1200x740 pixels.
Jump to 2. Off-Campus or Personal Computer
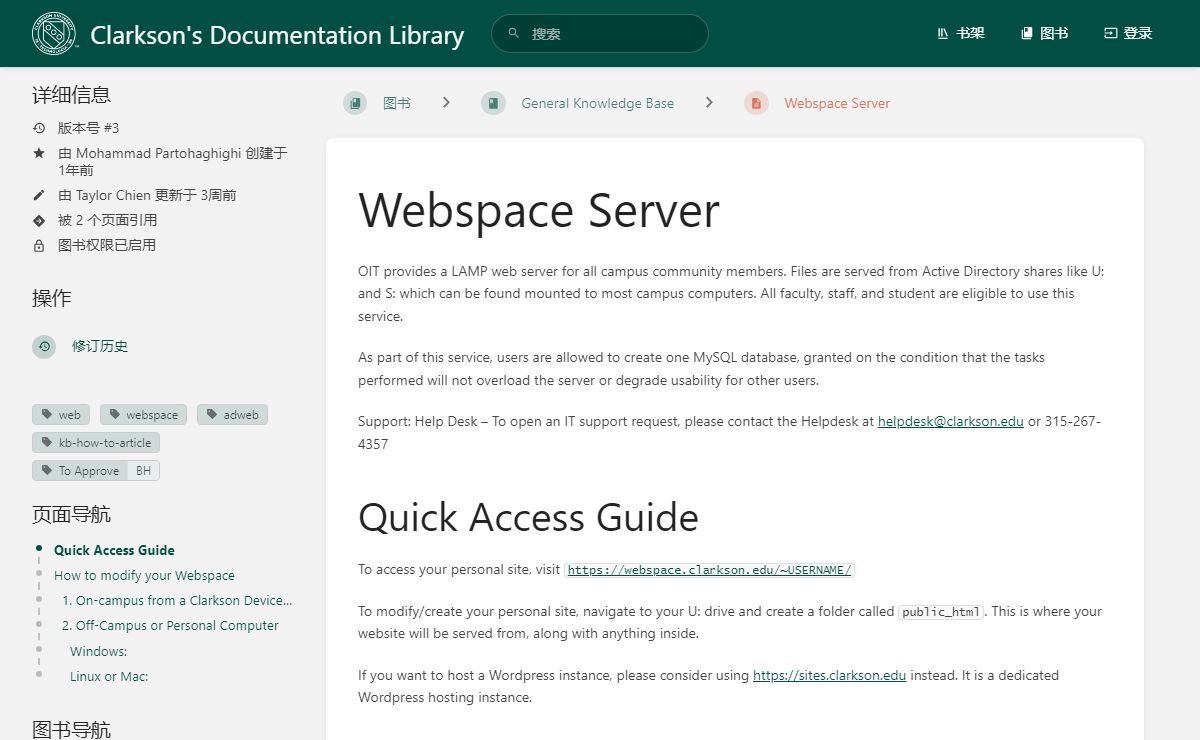coord(170,625)
